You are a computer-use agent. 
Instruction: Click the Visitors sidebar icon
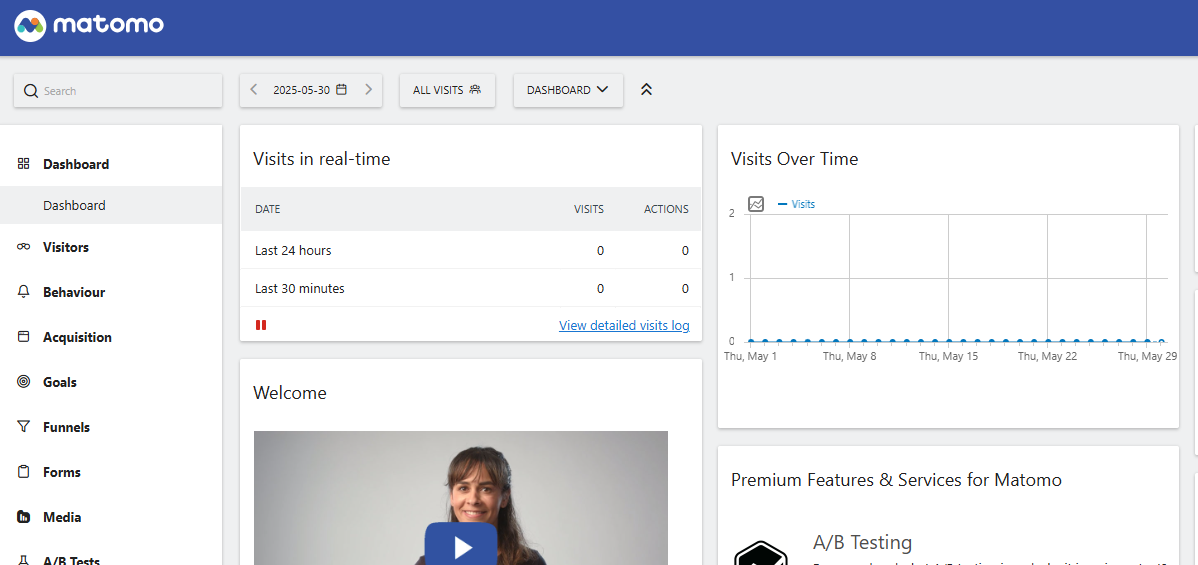(23, 247)
